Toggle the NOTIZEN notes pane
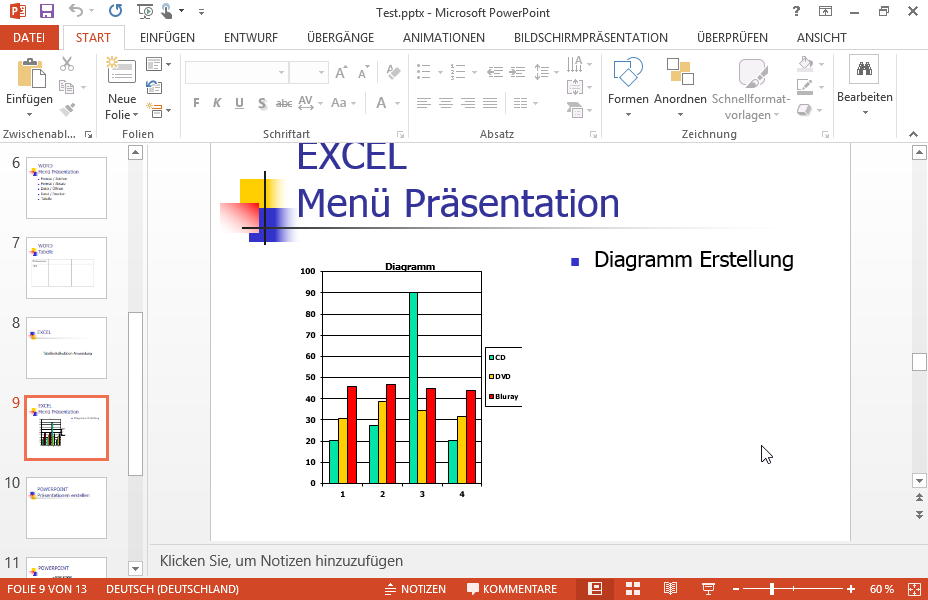The height and width of the screenshot is (600, 928). [x=415, y=589]
